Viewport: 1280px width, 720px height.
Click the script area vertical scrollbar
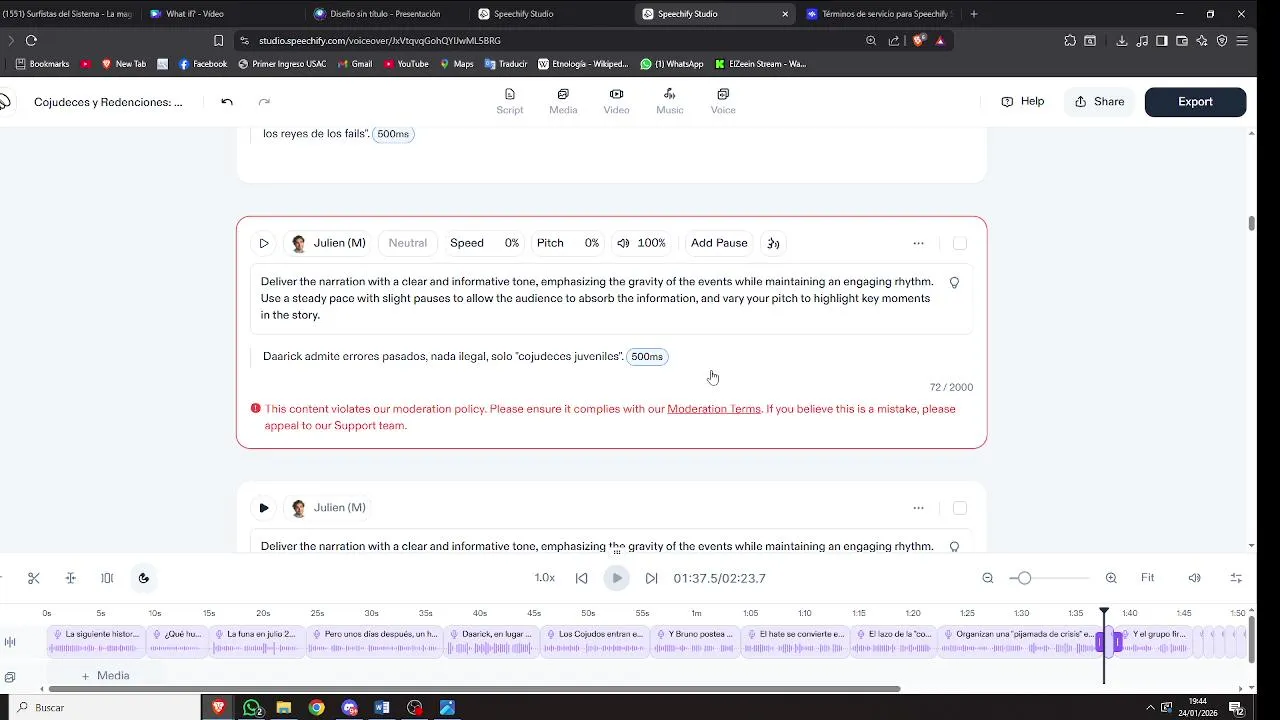pyautogui.click(x=1251, y=223)
